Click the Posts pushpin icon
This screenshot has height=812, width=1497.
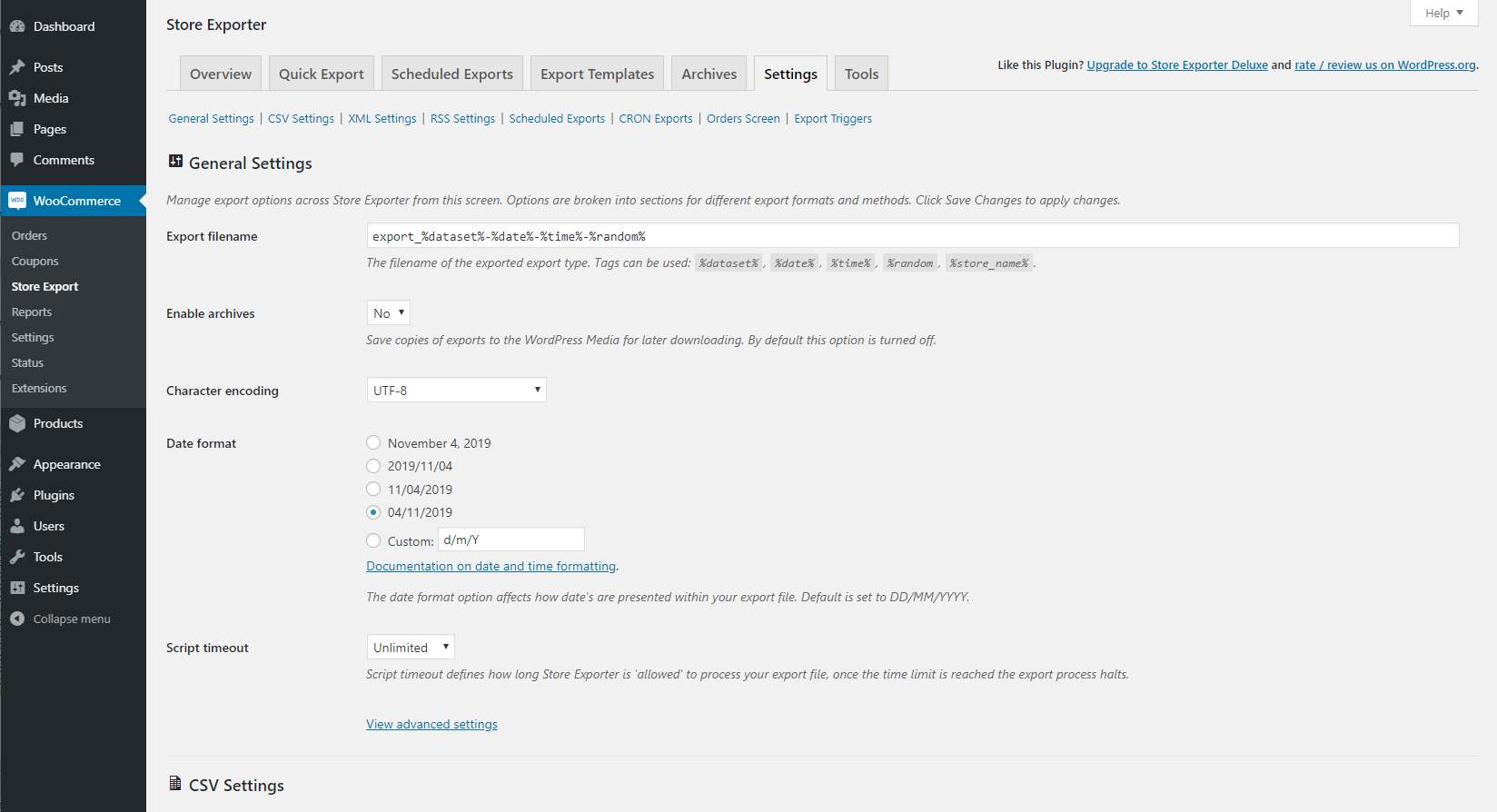pyautogui.click(x=17, y=67)
